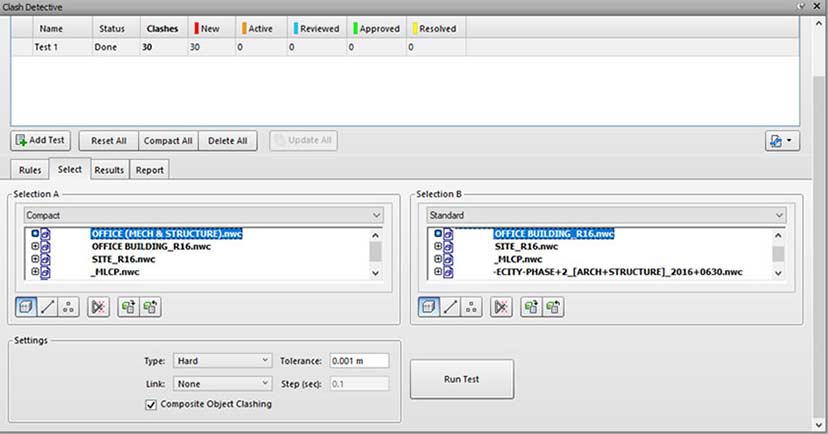The image size is (828, 434).
Task: Click Select in Scene icon under Selection A
Action: (150, 307)
